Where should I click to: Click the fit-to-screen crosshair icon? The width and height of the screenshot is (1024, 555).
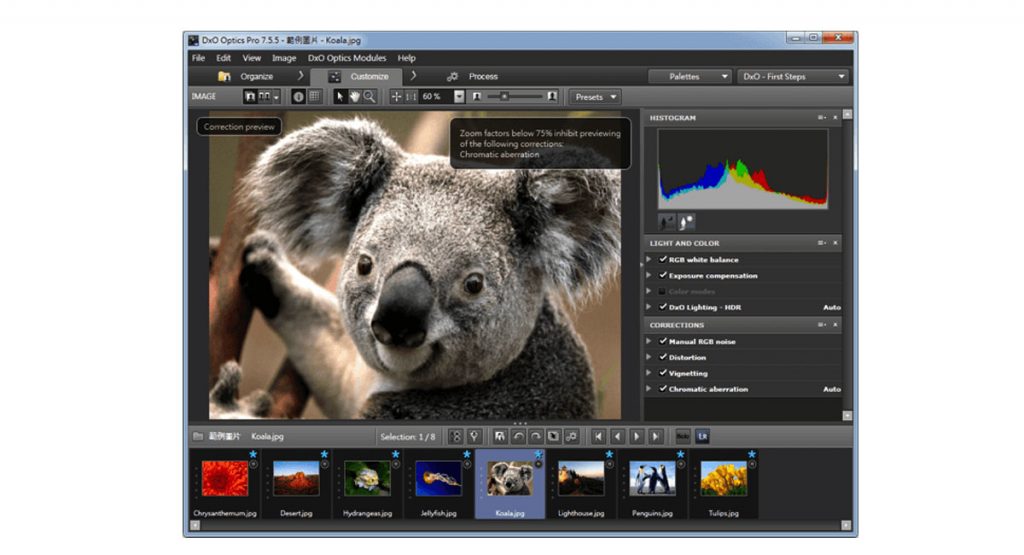[396, 97]
